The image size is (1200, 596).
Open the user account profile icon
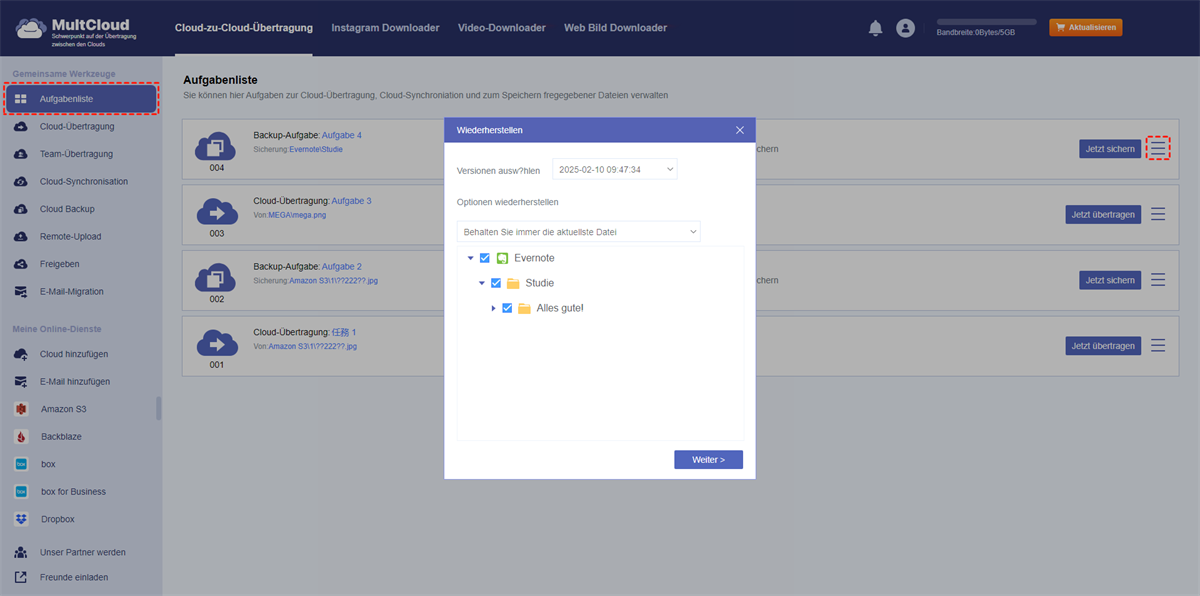point(905,28)
